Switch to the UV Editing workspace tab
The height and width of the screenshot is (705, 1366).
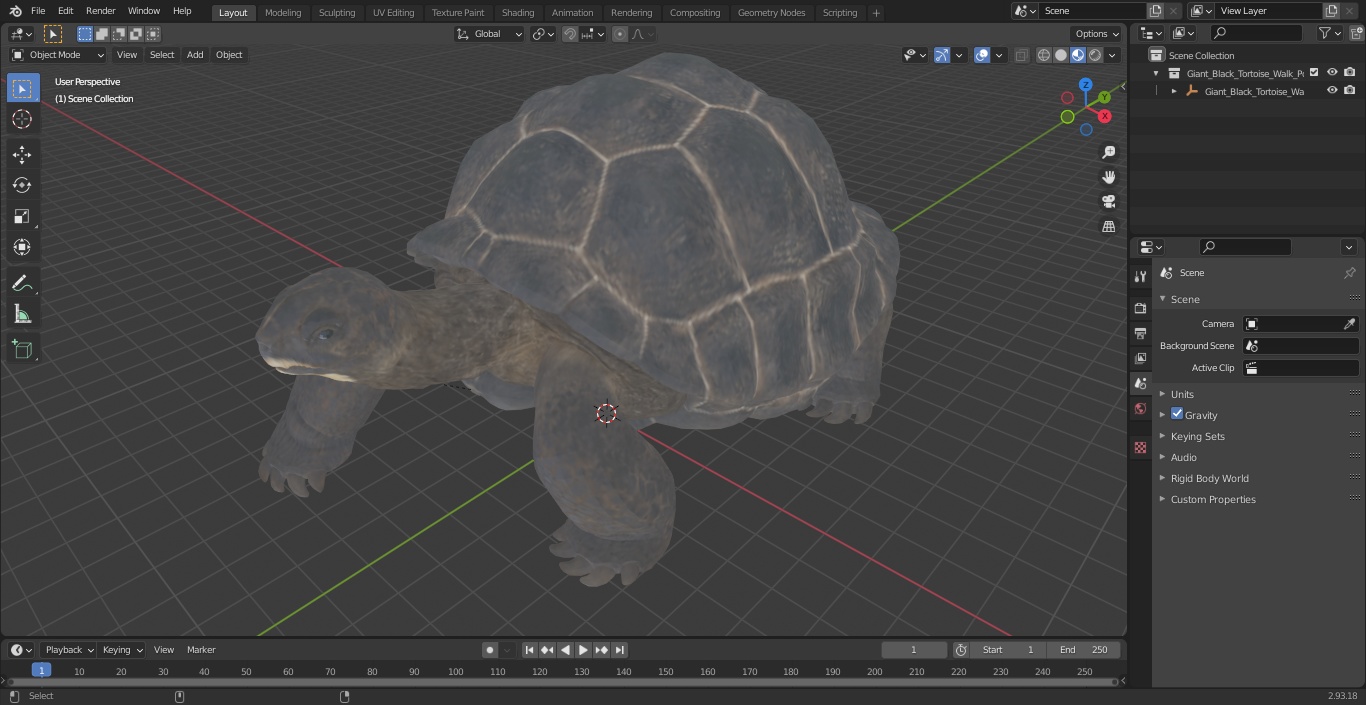click(x=393, y=12)
